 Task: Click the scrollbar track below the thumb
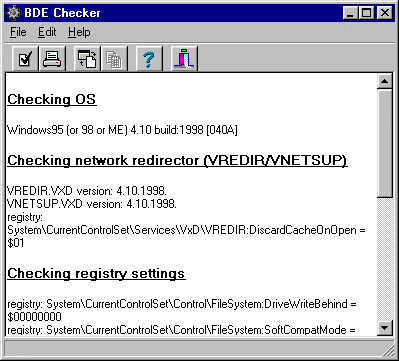[385, 259]
